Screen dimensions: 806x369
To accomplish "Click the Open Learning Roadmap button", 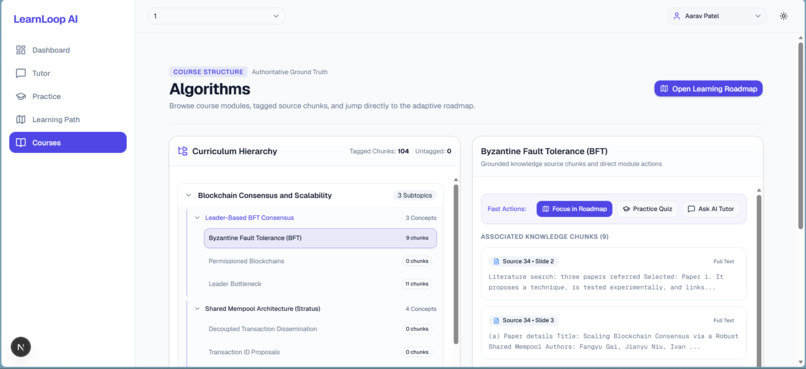I will point(708,88).
